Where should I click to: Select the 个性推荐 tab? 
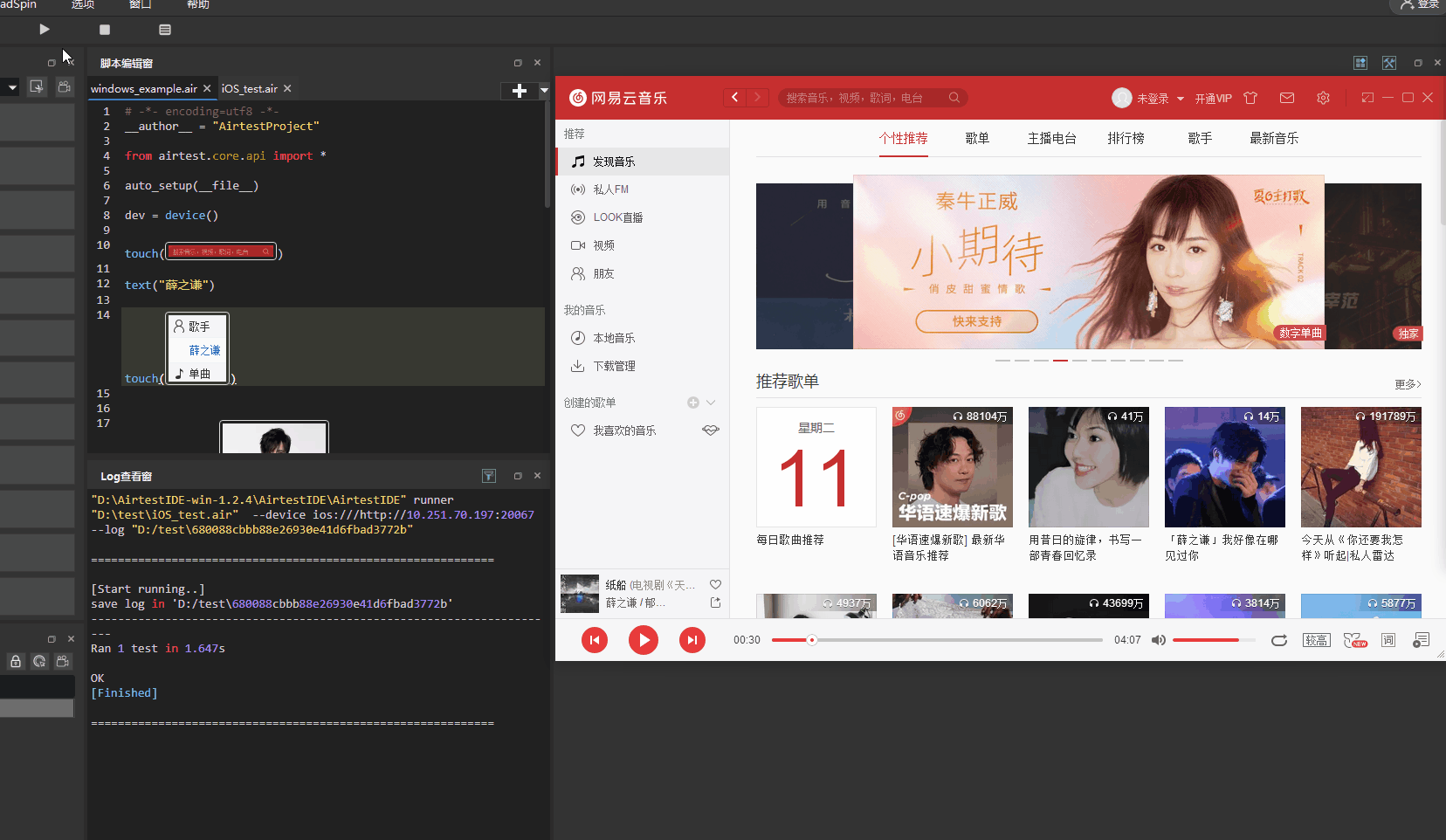pyautogui.click(x=903, y=139)
